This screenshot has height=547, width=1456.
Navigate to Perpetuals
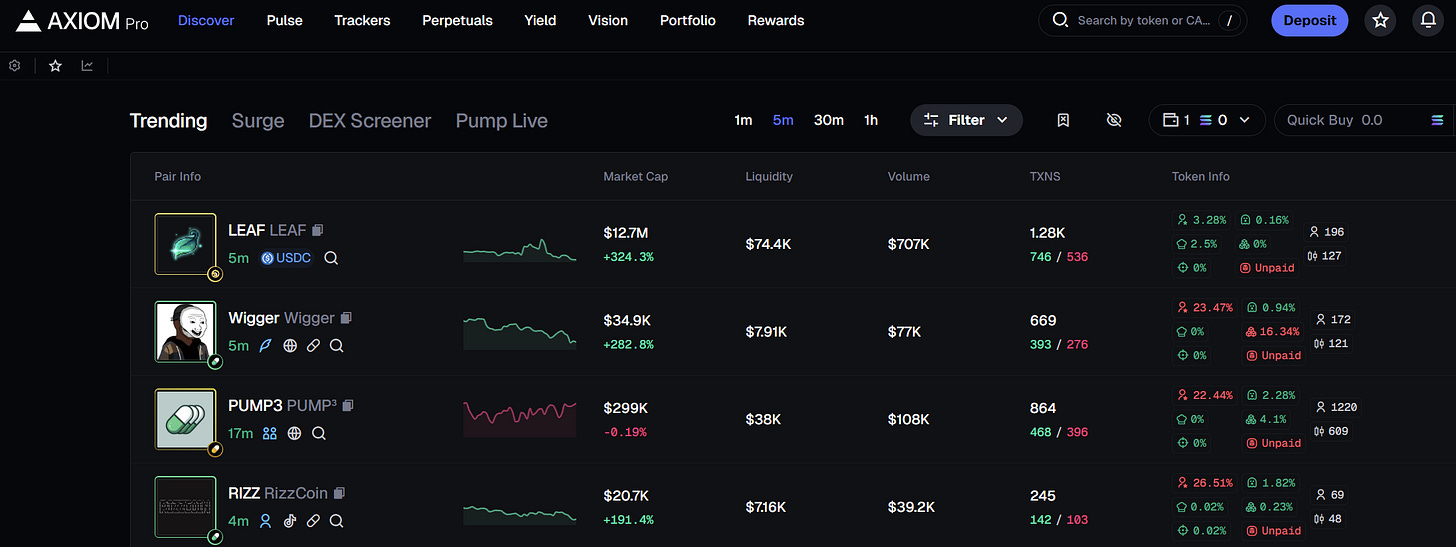click(x=458, y=20)
